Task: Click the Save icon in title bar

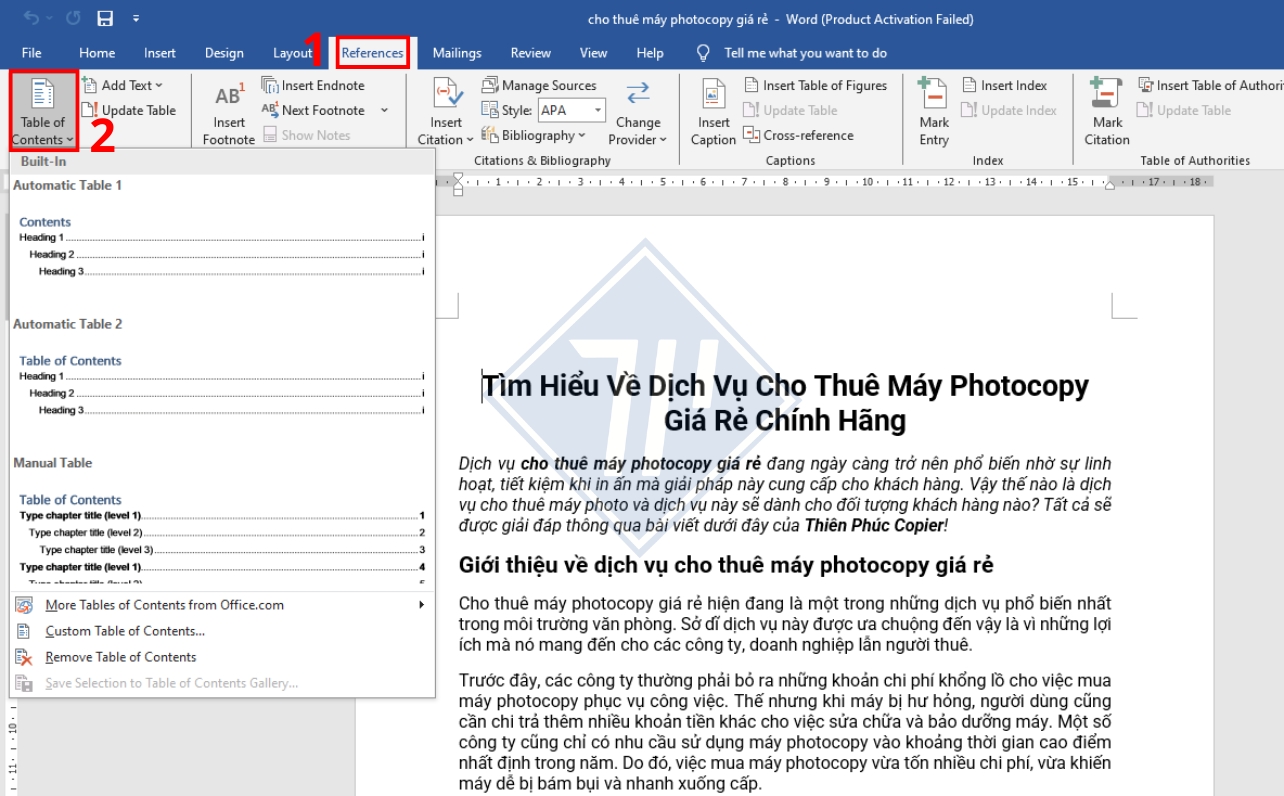Action: [104, 19]
